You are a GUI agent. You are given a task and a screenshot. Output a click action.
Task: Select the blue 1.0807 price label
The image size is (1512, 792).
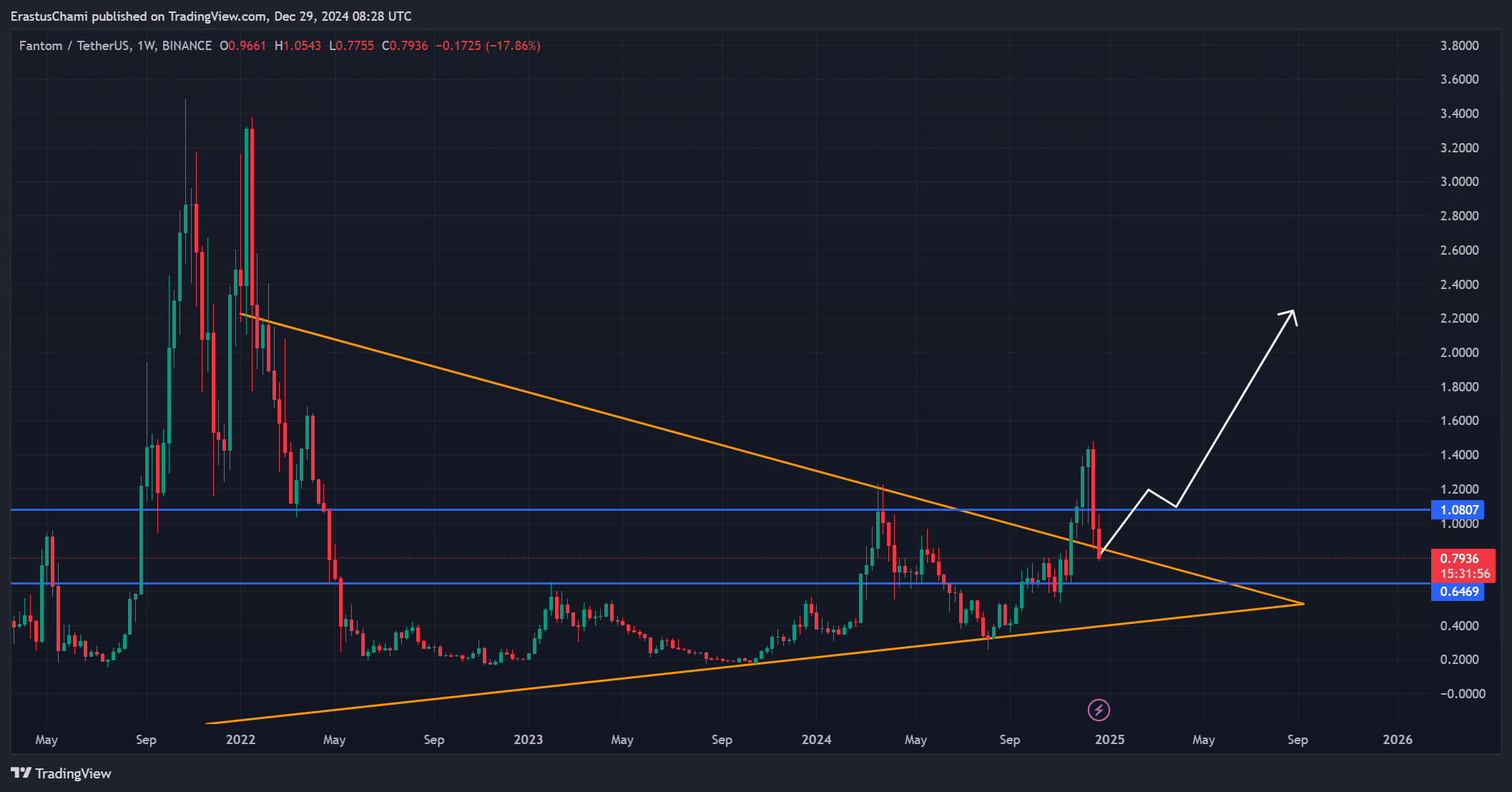click(x=1458, y=510)
